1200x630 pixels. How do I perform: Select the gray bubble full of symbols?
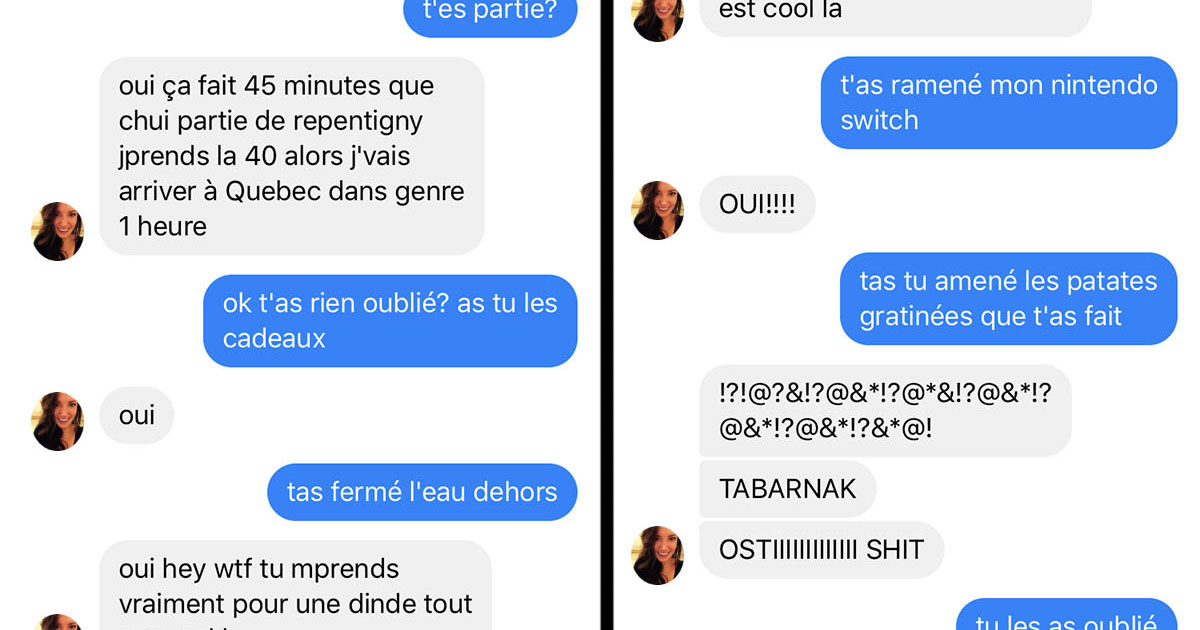click(885, 411)
